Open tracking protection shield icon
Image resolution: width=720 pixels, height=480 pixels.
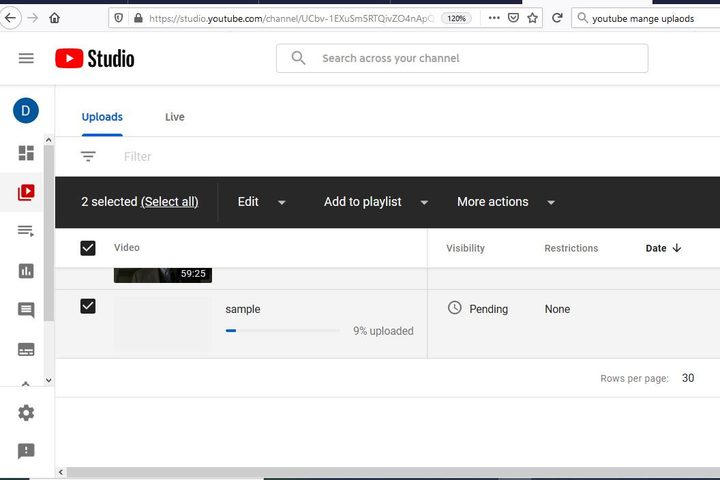click(118, 18)
